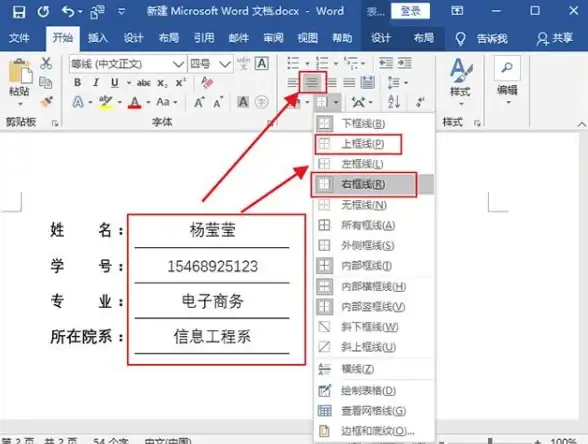Click the 登录 sign-in button
Image resolution: width=588 pixels, height=444 pixels.
pos(410,11)
